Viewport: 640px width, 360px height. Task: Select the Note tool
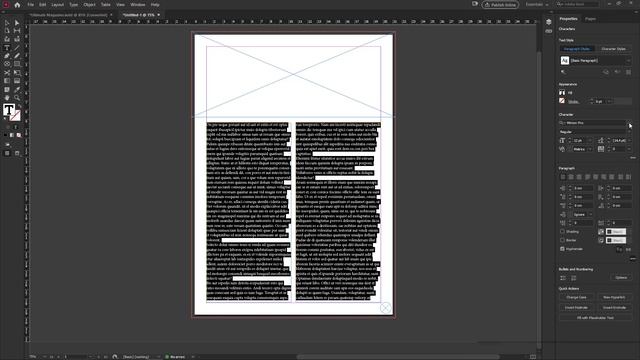(x=7, y=89)
